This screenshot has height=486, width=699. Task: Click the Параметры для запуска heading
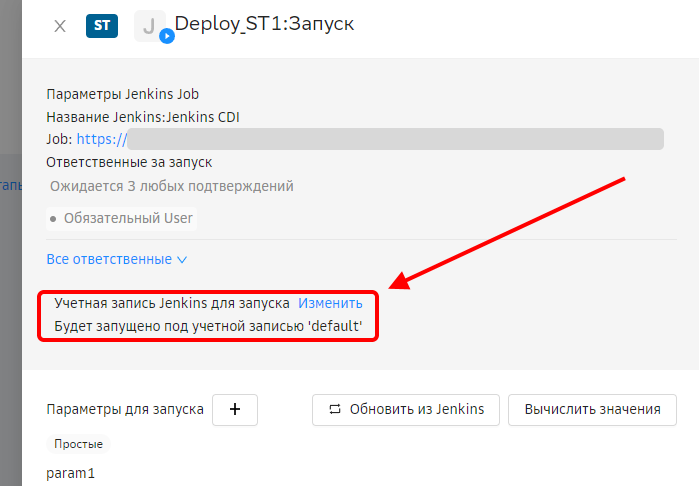pyautogui.click(x=125, y=409)
